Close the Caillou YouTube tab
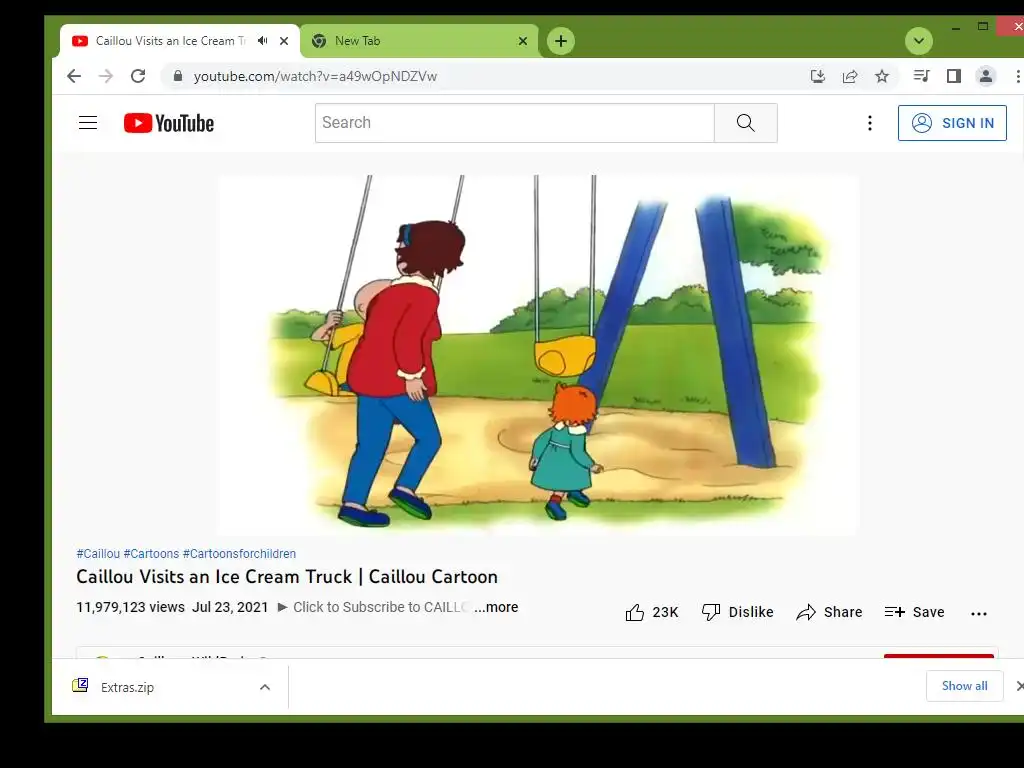 (x=284, y=40)
